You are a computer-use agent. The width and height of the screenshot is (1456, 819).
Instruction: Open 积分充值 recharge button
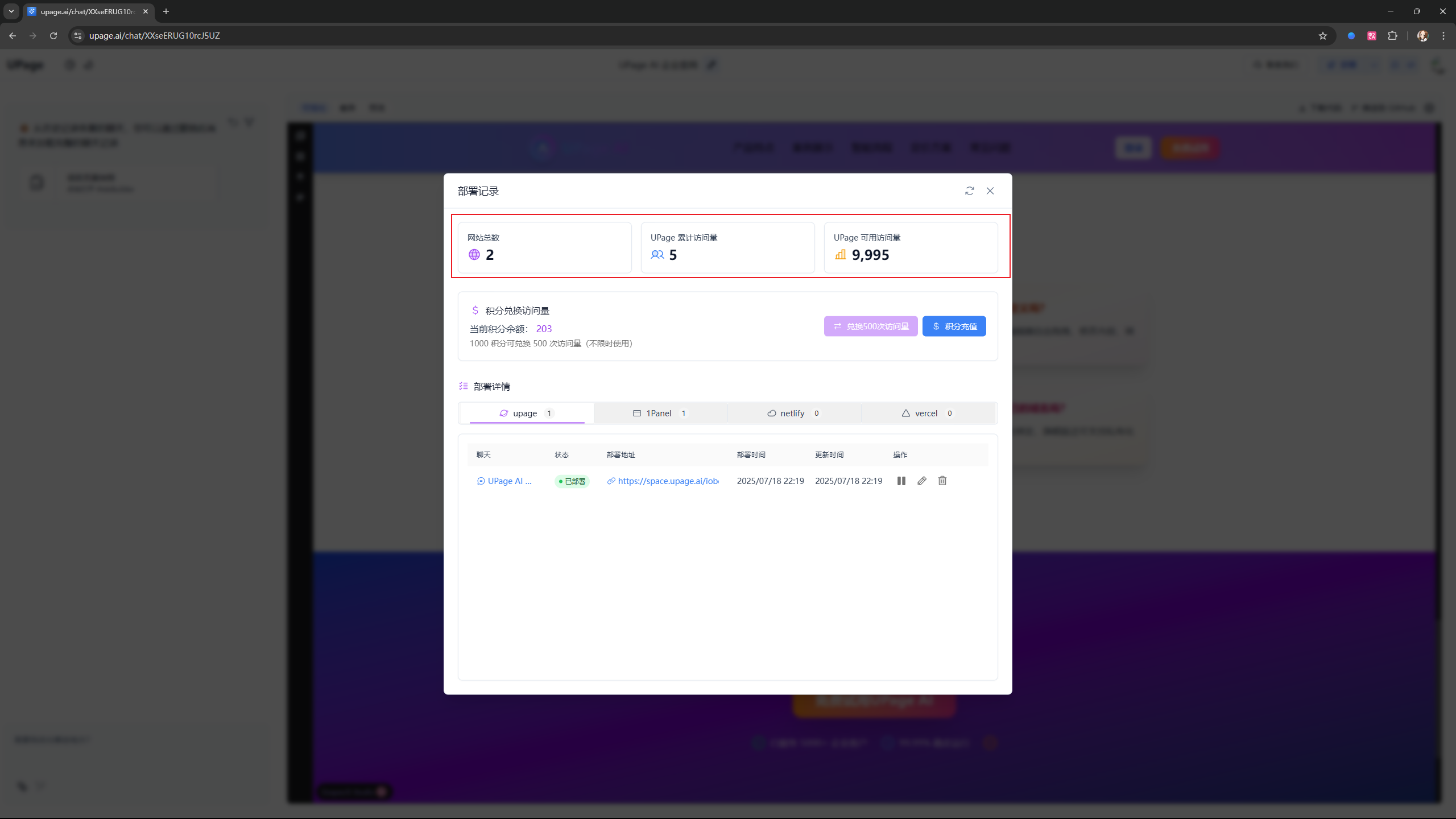pyautogui.click(x=954, y=326)
